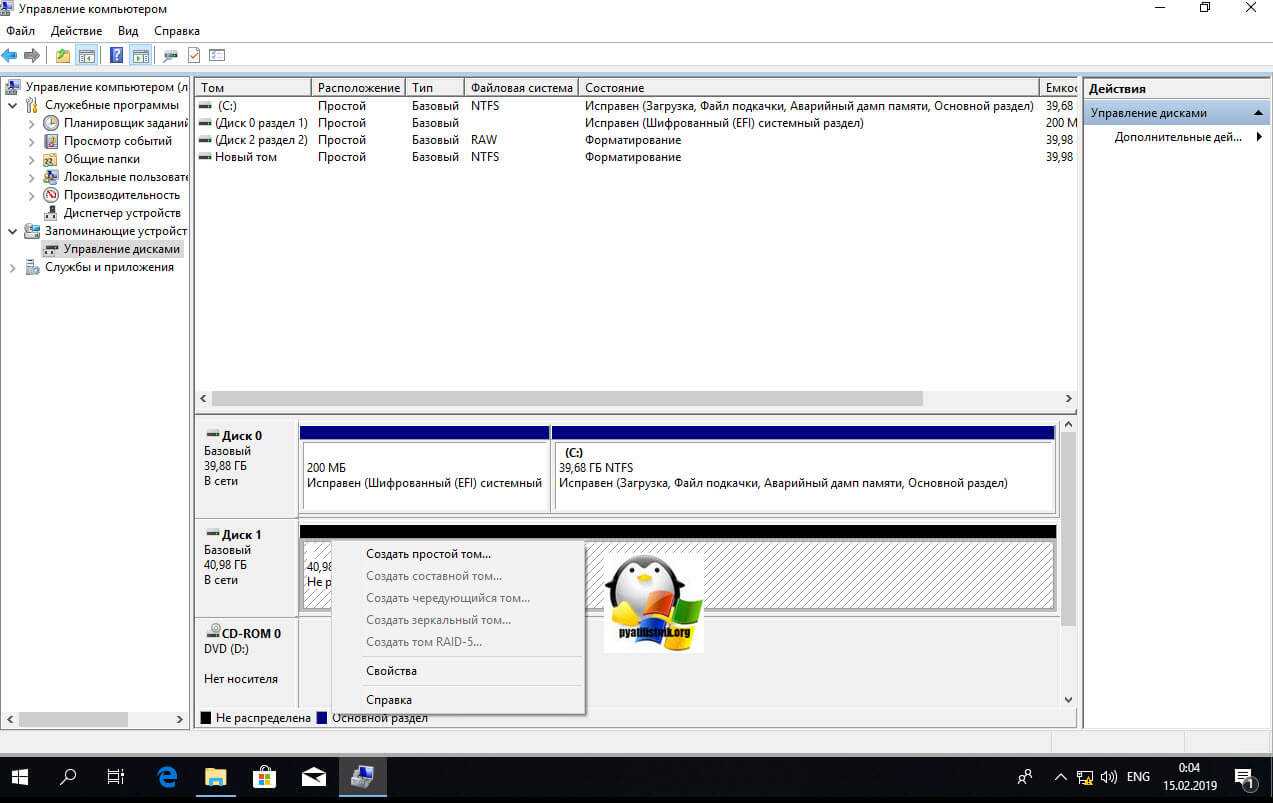Image resolution: width=1273 pixels, height=803 pixels.
Task: Select the Новый том row in volume list
Action: pos(245,157)
